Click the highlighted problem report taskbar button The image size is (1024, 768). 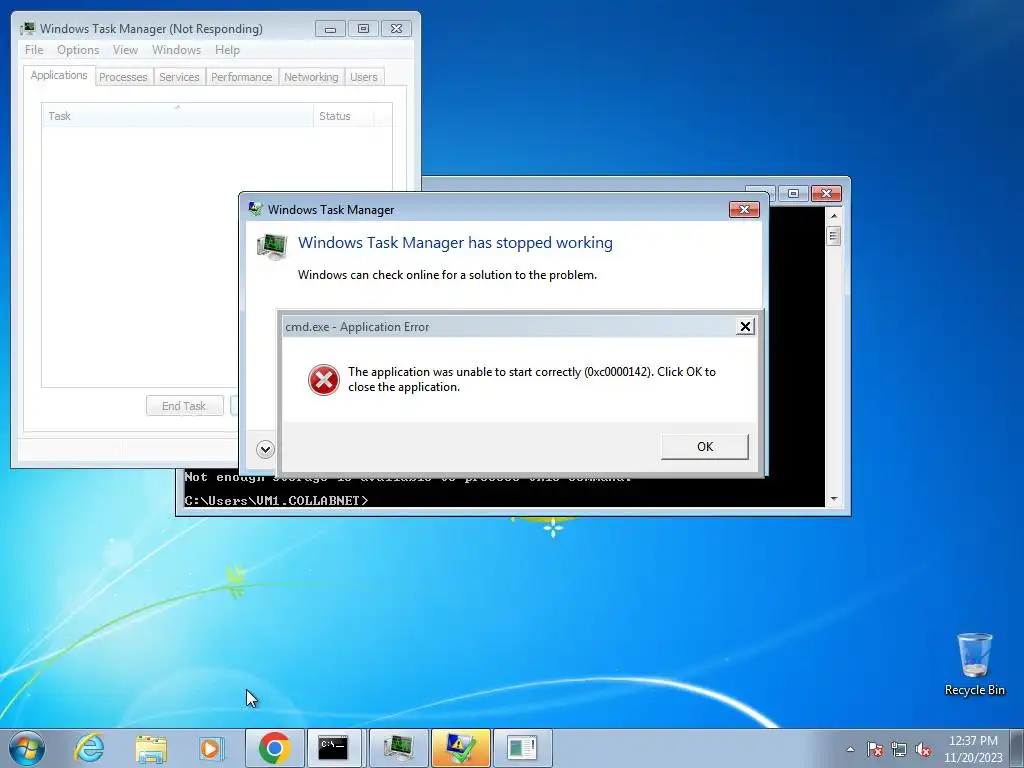tap(460, 748)
